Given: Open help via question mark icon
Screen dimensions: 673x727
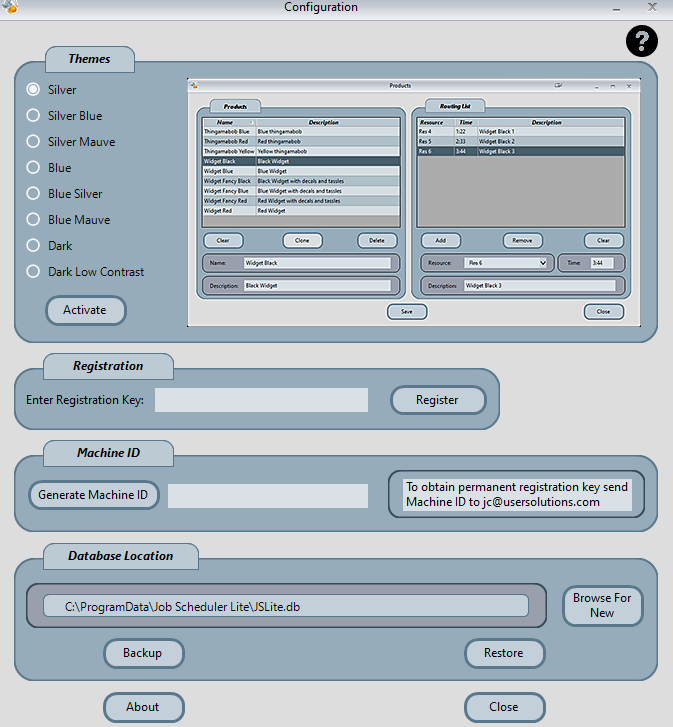Looking at the screenshot, I should pos(641,41).
